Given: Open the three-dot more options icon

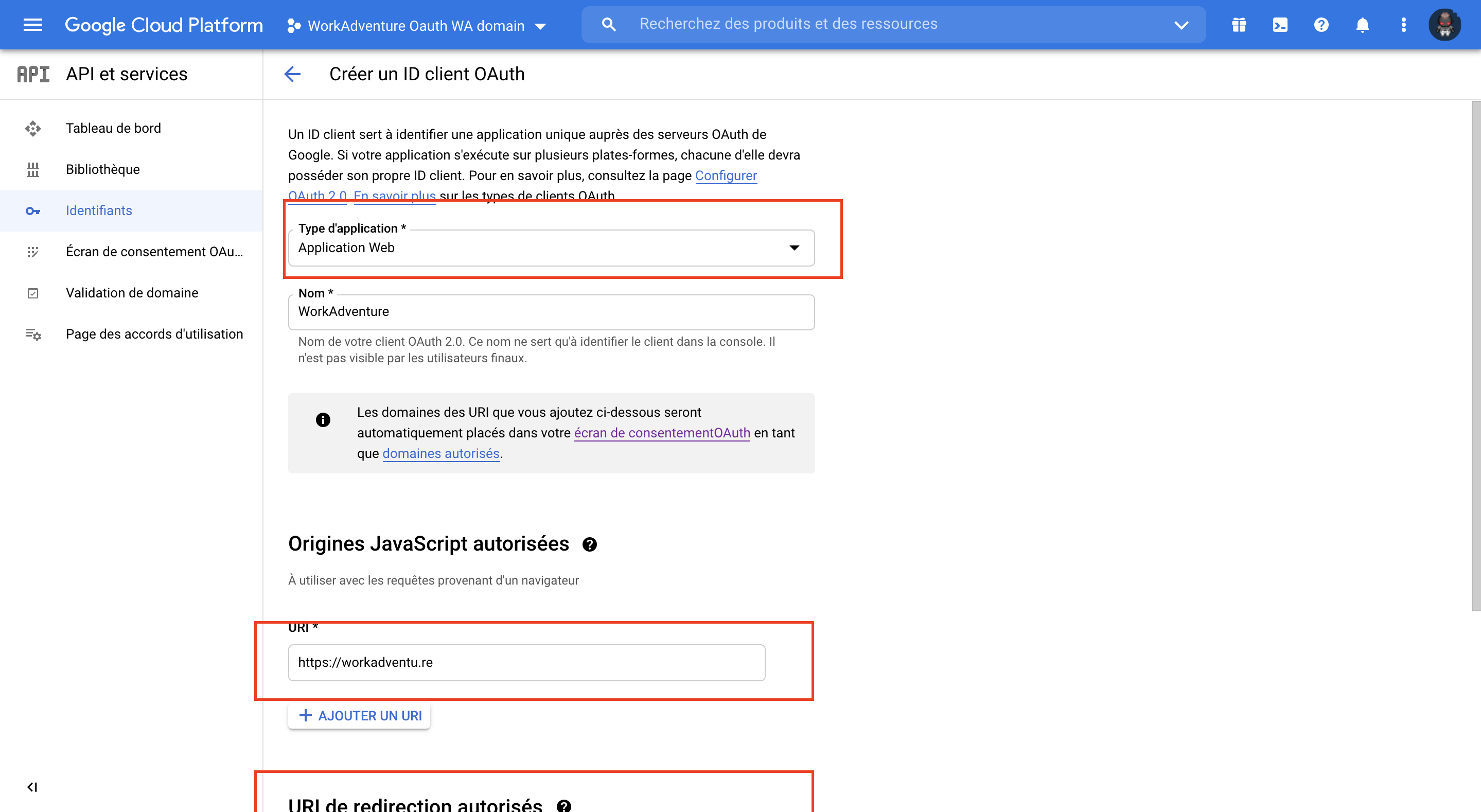Looking at the screenshot, I should point(1403,25).
